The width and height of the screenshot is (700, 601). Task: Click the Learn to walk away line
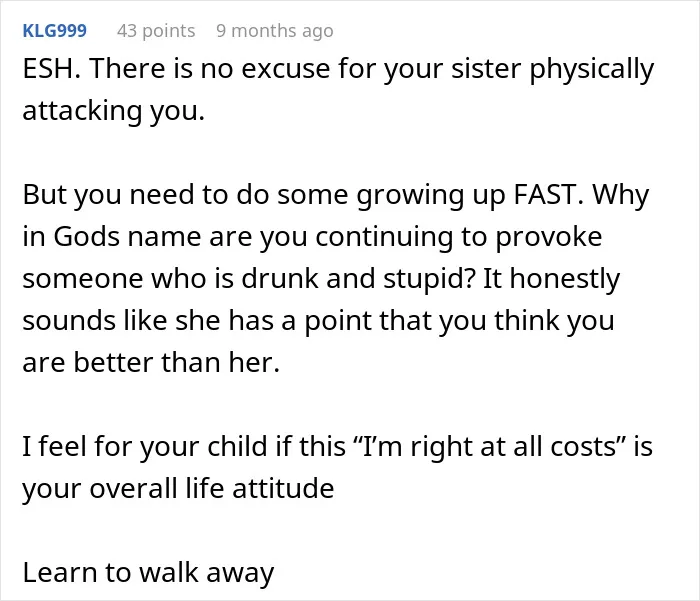point(148,572)
